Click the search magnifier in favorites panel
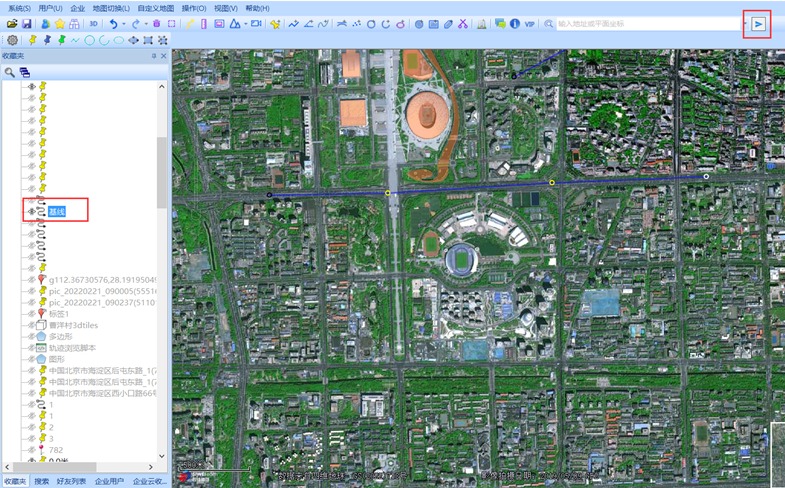 [x=10, y=73]
